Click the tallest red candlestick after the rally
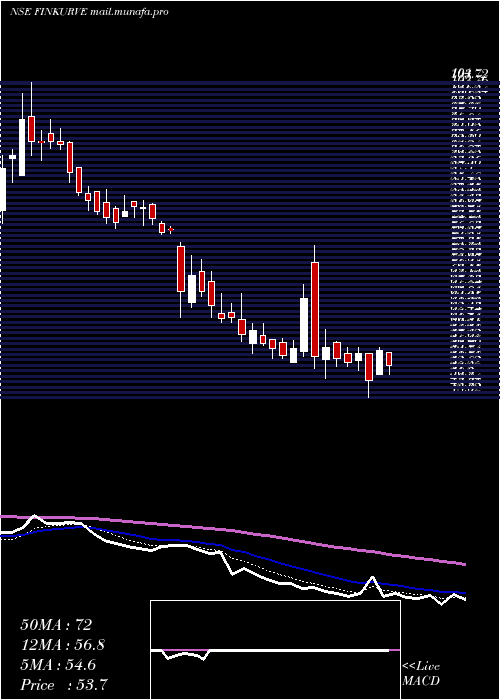The height and width of the screenshot is (700, 500). [315, 309]
